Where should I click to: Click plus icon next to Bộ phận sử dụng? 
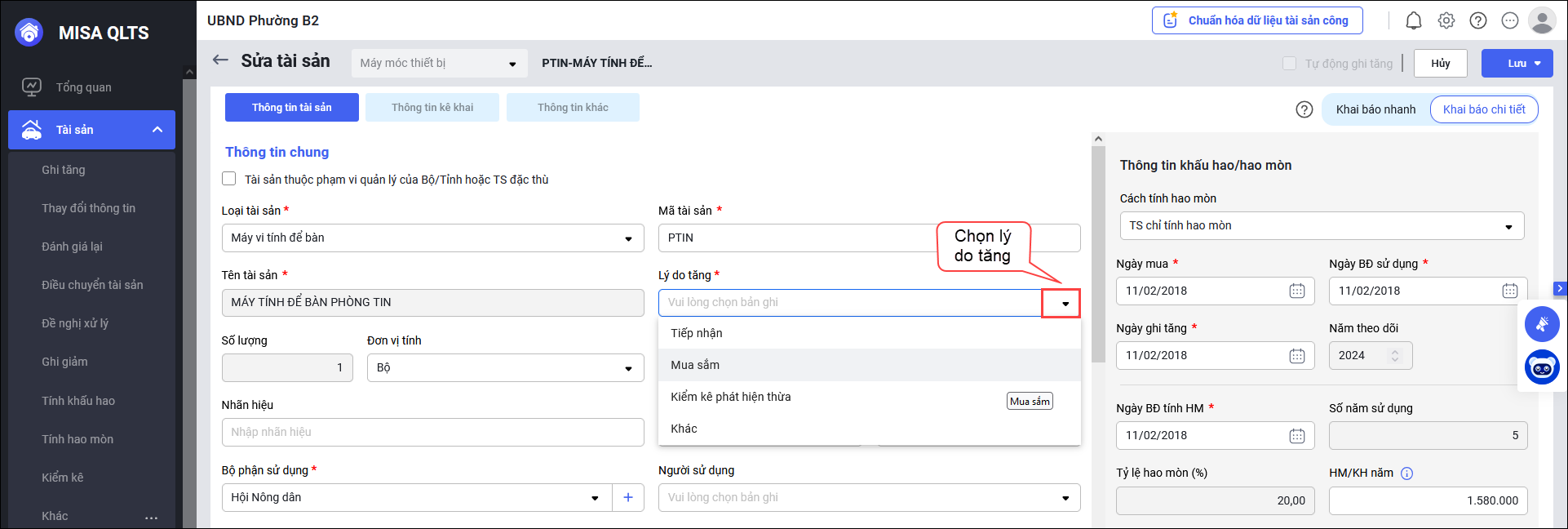click(628, 498)
